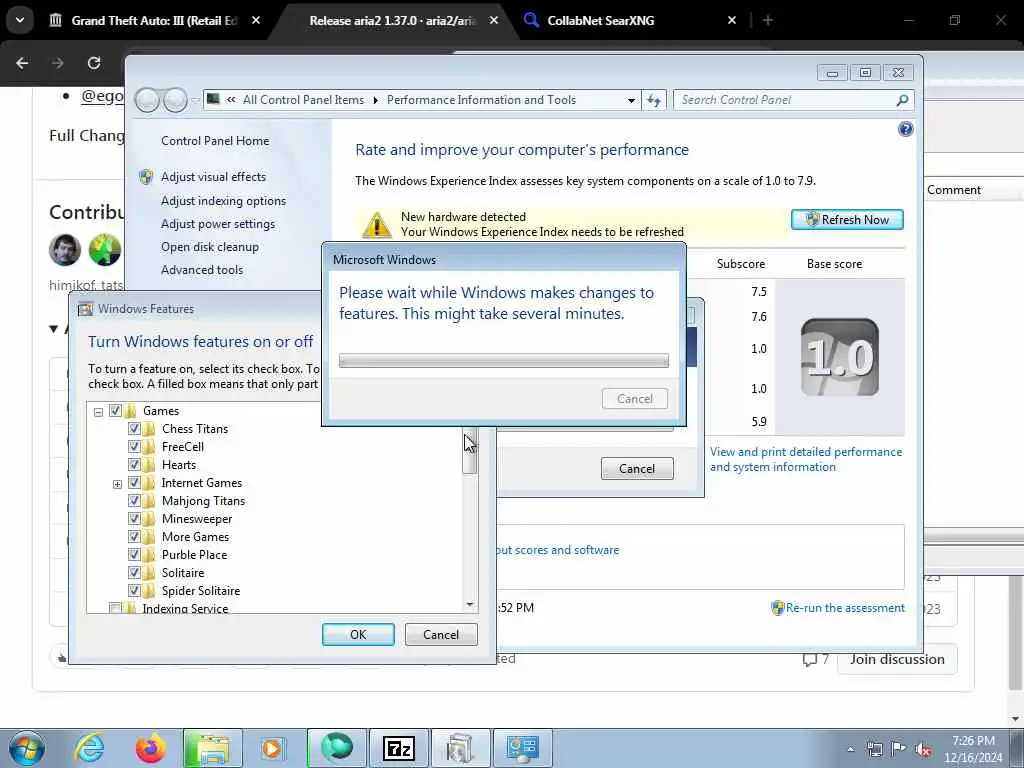Uncheck Mahjong Titans feature
This screenshot has height=768, width=1024.
[134, 501]
